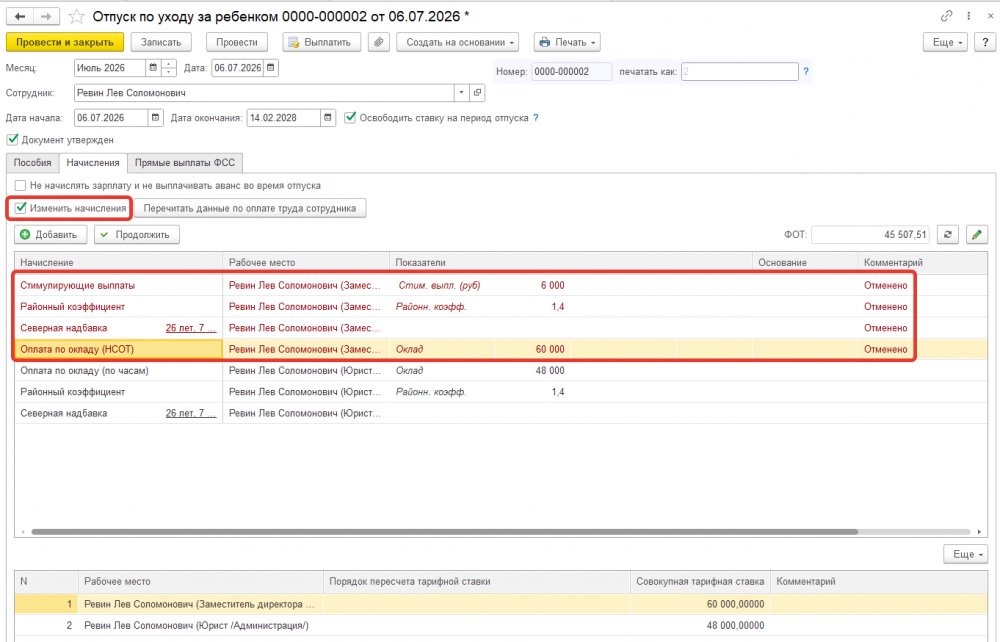Click horizontal scrollbar of accruals table
This screenshot has width=1000, height=642.
445,532
